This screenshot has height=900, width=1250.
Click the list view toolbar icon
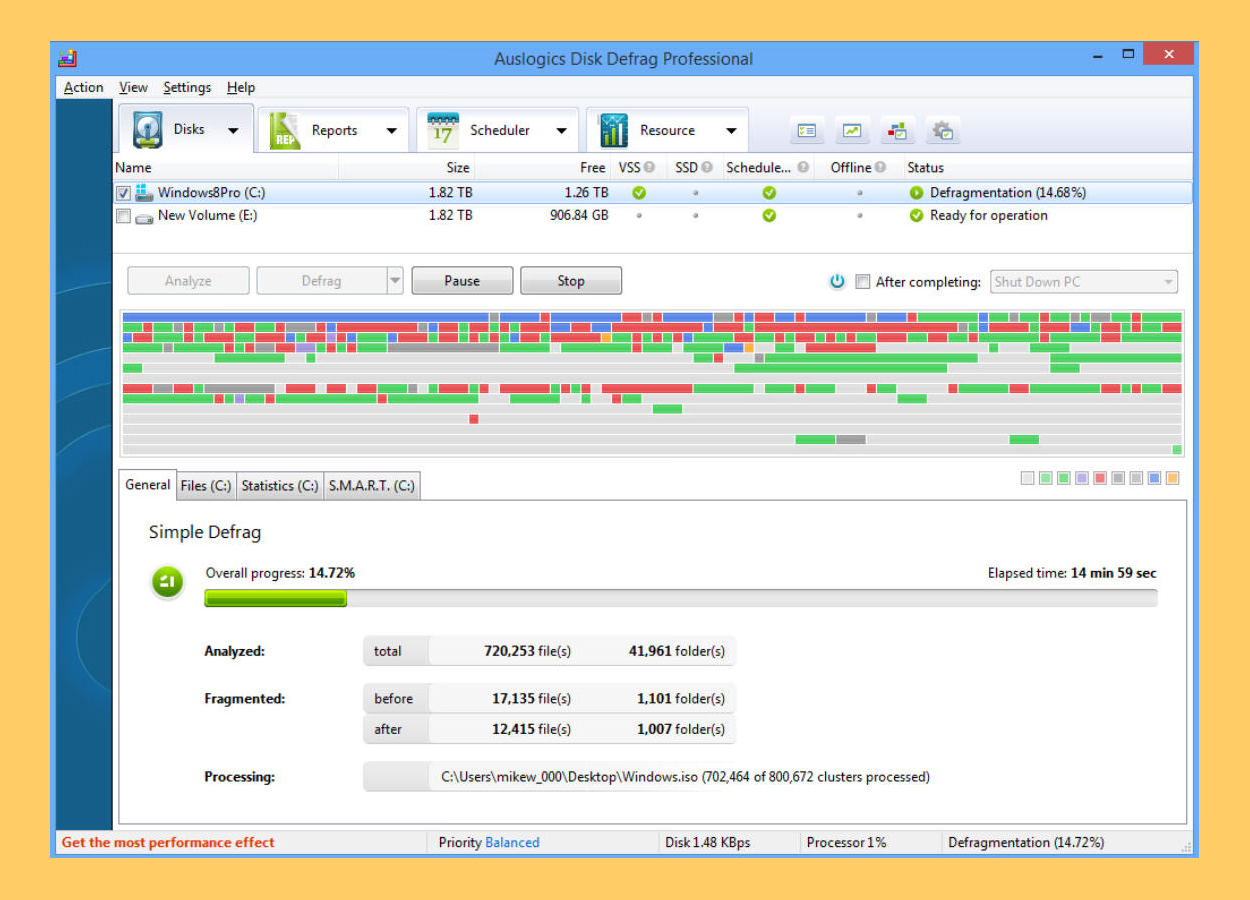click(806, 130)
